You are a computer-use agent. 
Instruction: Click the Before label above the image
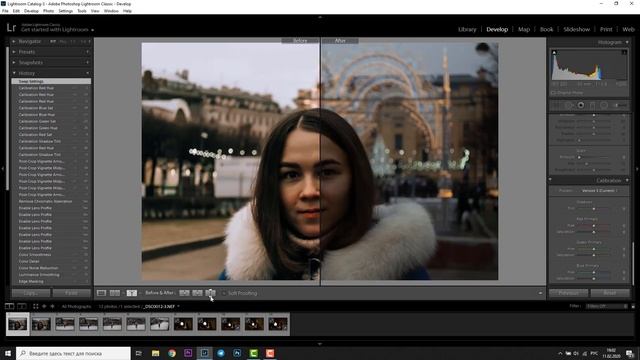tap(300, 41)
